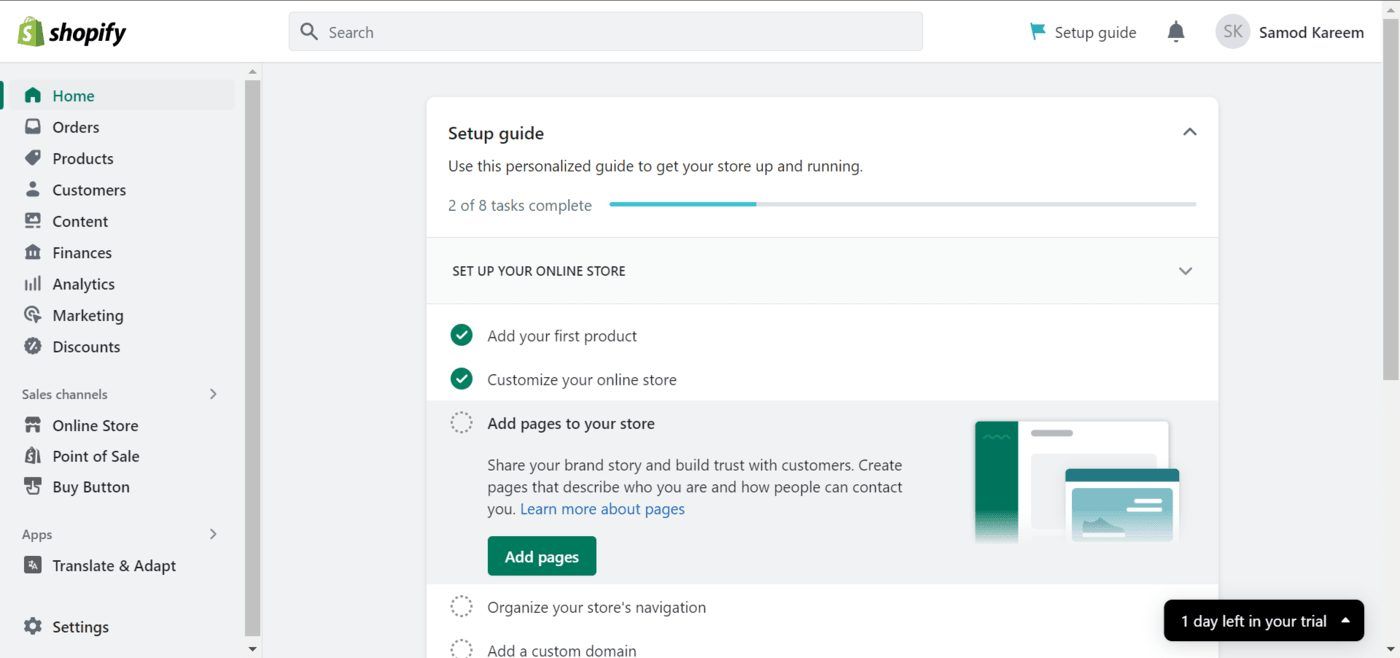Expand the Apps section arrow

(x=213, y=534)
